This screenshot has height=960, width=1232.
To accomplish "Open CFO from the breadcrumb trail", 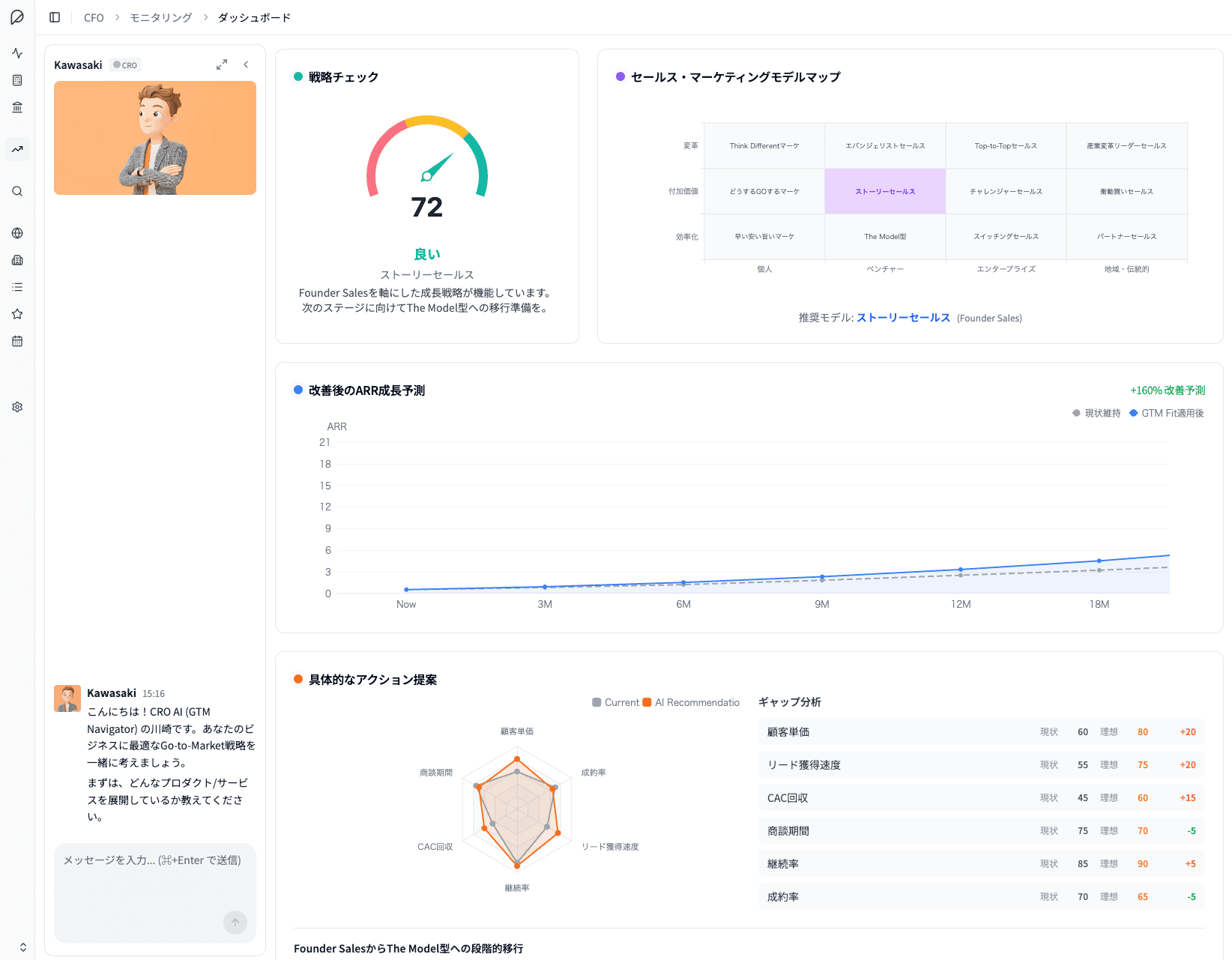I will [93, 16].
